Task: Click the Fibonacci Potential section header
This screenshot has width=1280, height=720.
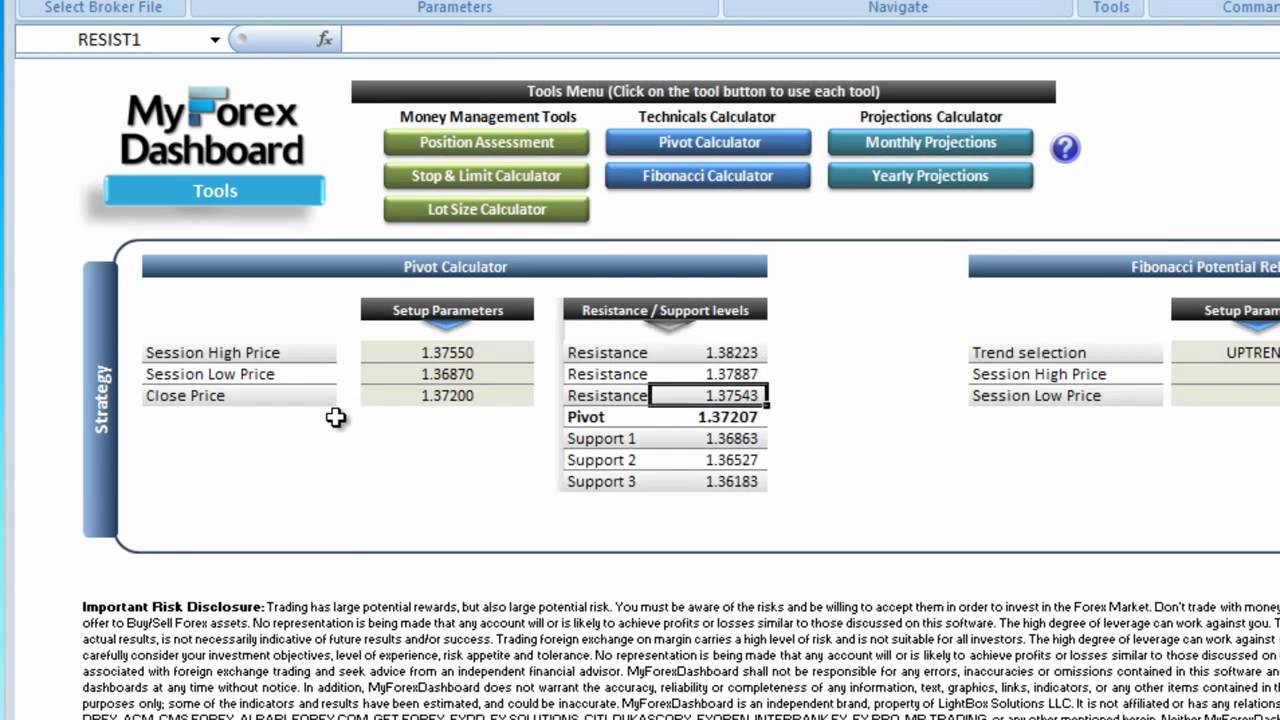Action: coord(1124,267)
